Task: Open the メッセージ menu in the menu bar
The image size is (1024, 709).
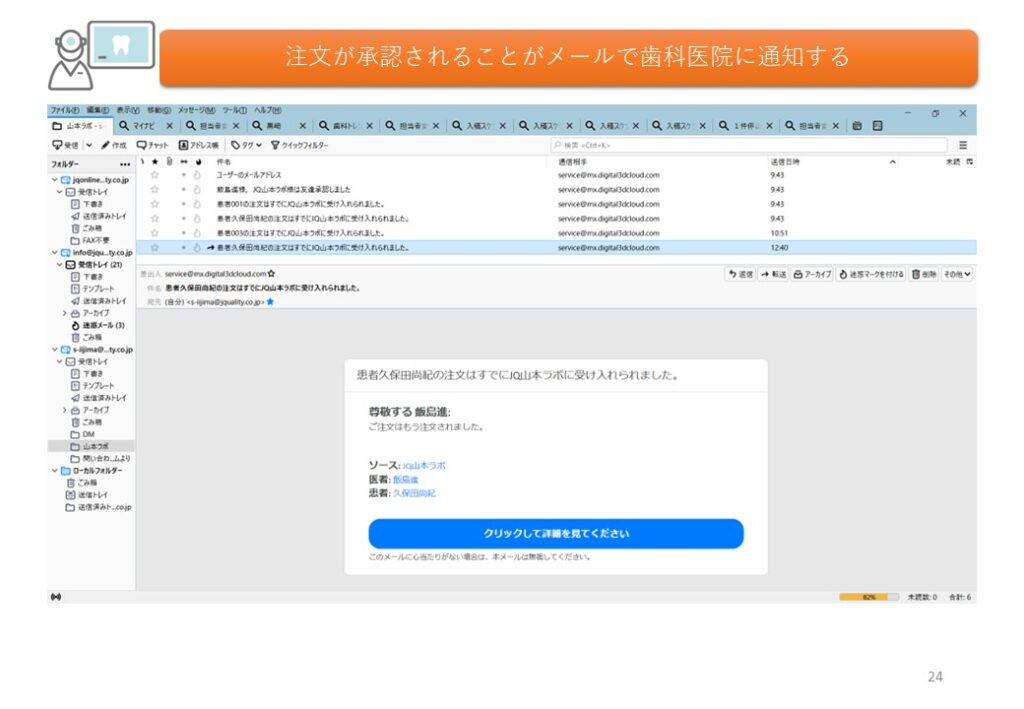Action: (x=193, y=110)
